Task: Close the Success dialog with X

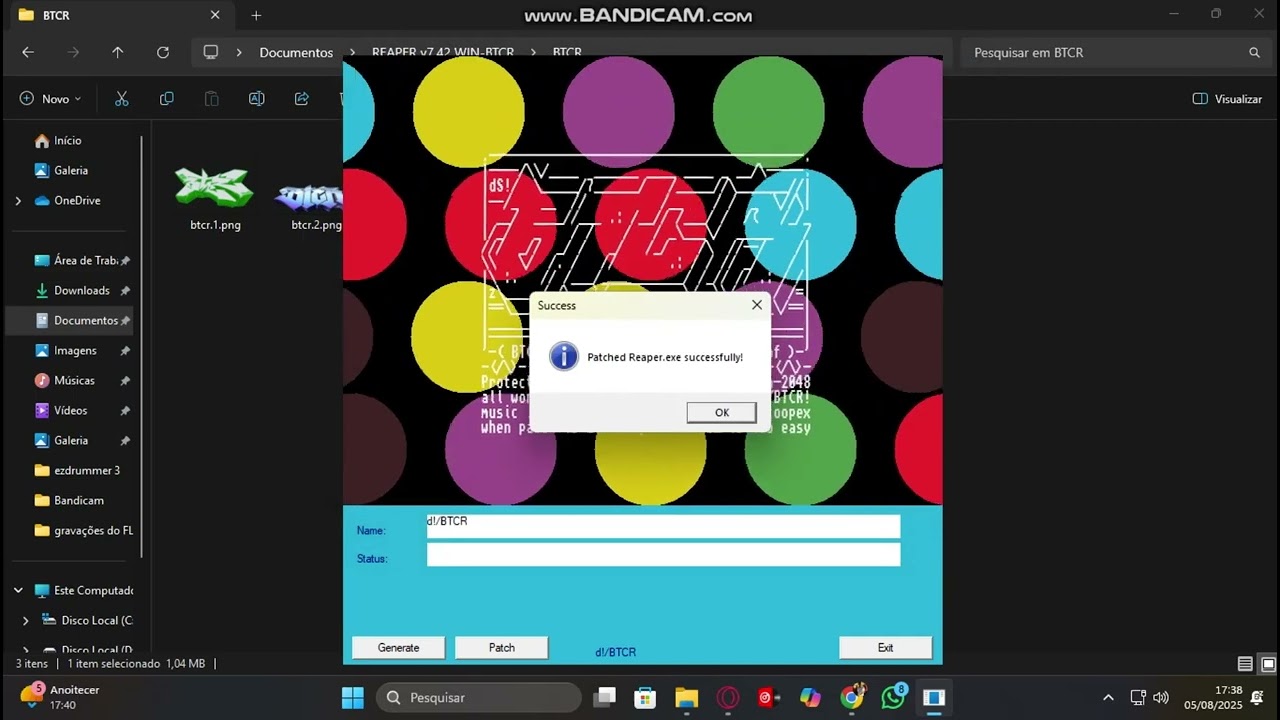Action: (756, 305)
